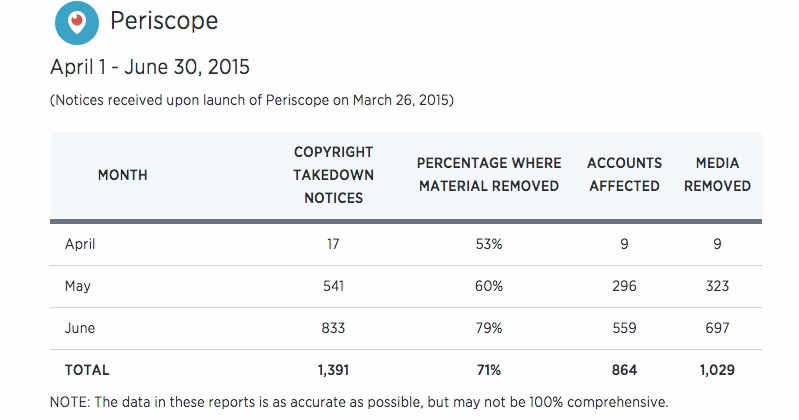Click June's 697 media removed cell
799x420 pixels.
[x=717, y=328]
